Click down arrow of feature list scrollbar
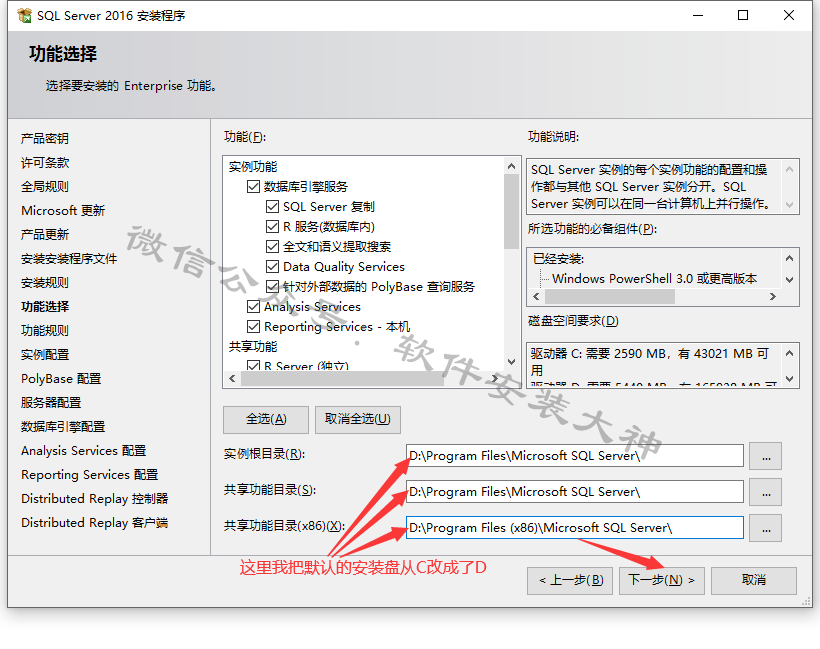Viewport: 820px width, 649px height. (x=511, y=362)
